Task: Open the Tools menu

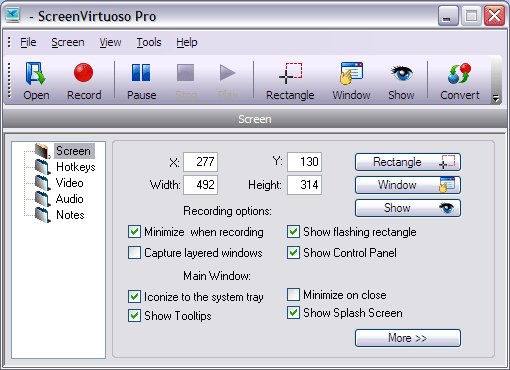Action: coord(149,42)
